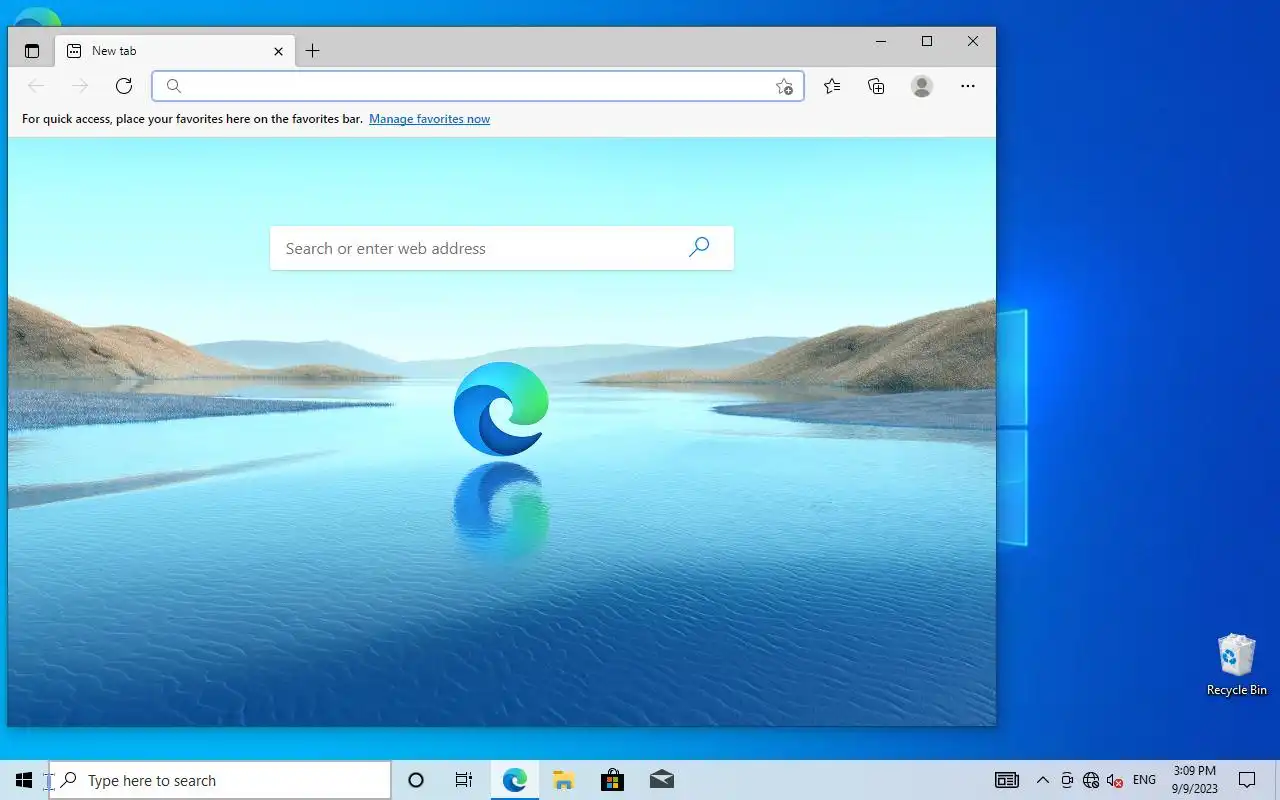Select the New tab tab
Viewport: 1280px width, 800px height.
coord(175,51)
